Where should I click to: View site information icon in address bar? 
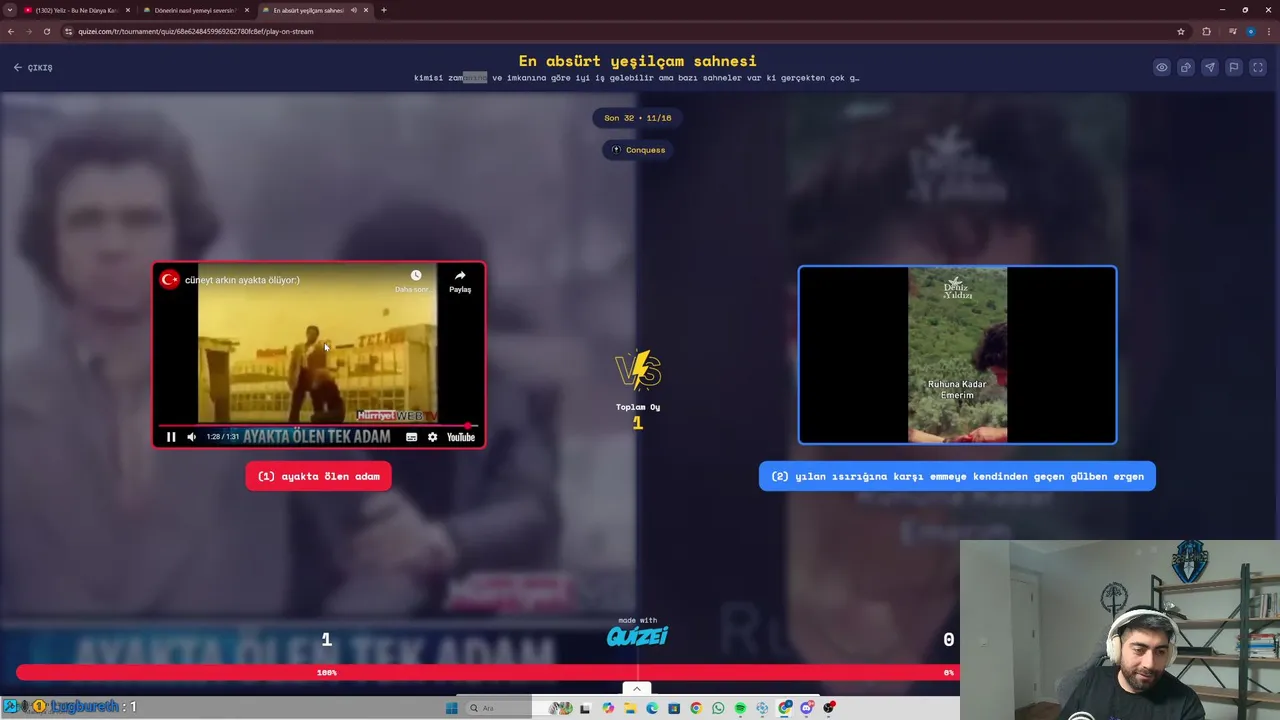(x=68, y=31)
